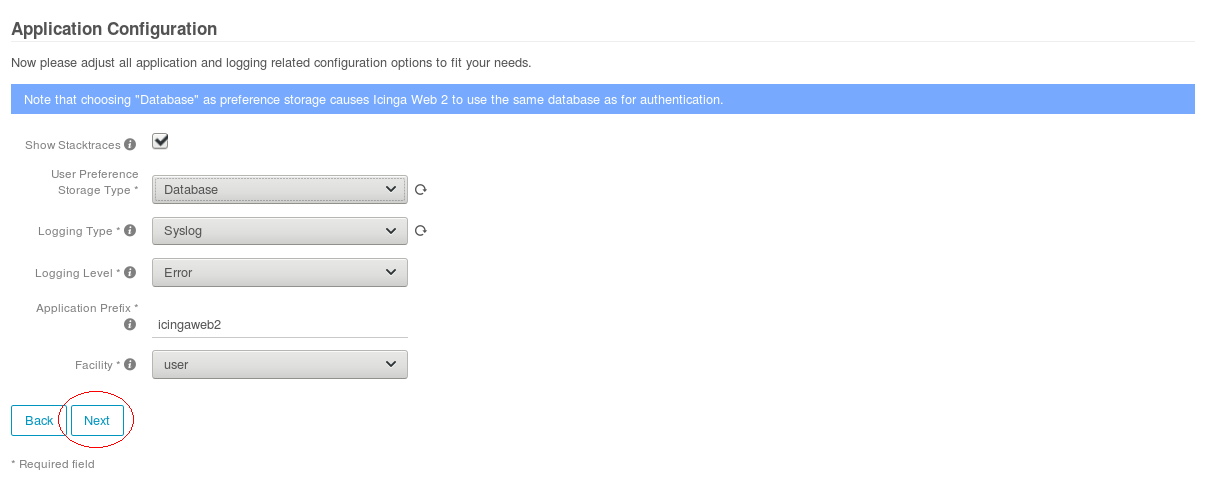Click the Facility label text
Viewport: 1222px width, 480px height.
click(x=94, y=365)
